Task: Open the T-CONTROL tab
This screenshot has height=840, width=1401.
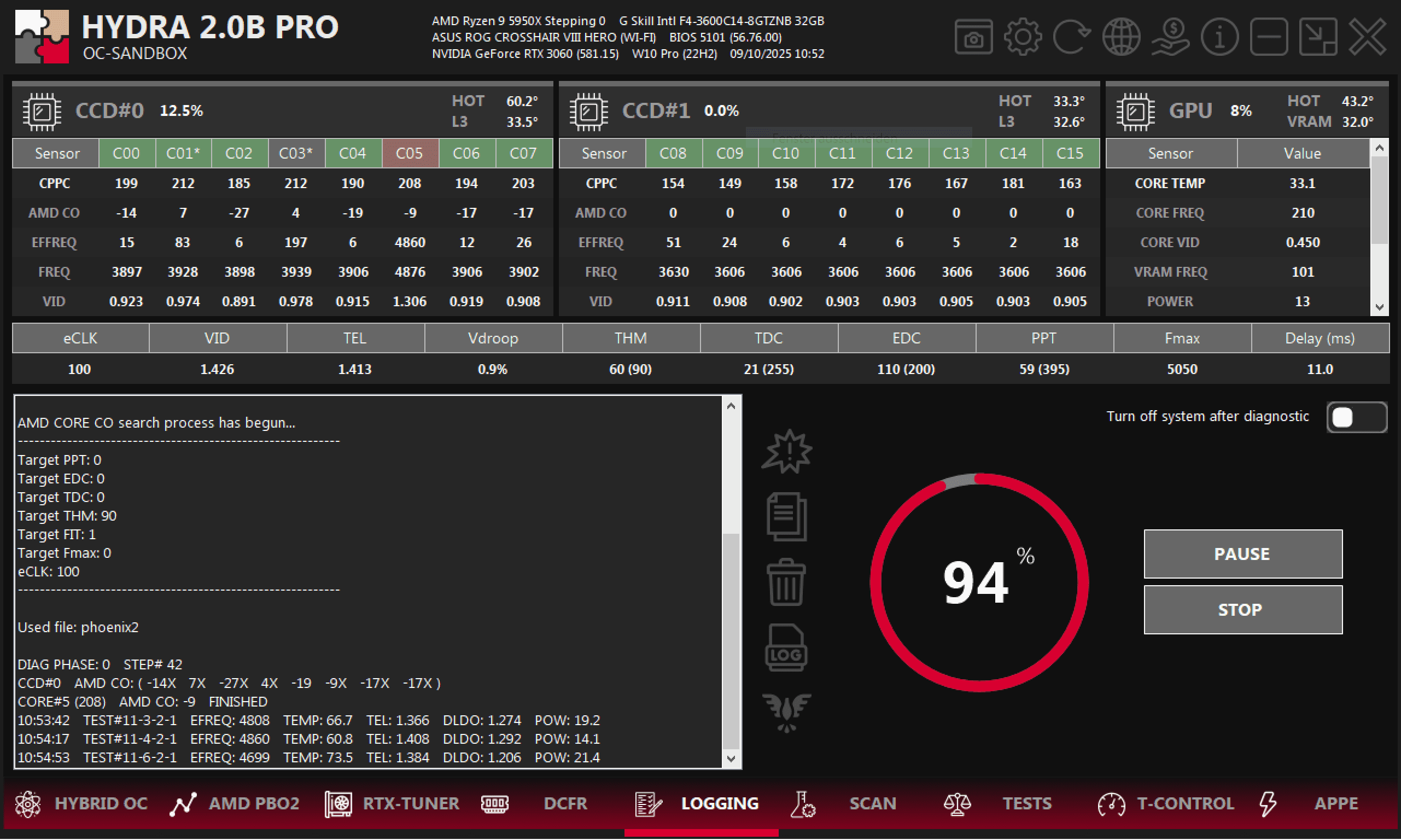Action: (x=1167, y=804)
